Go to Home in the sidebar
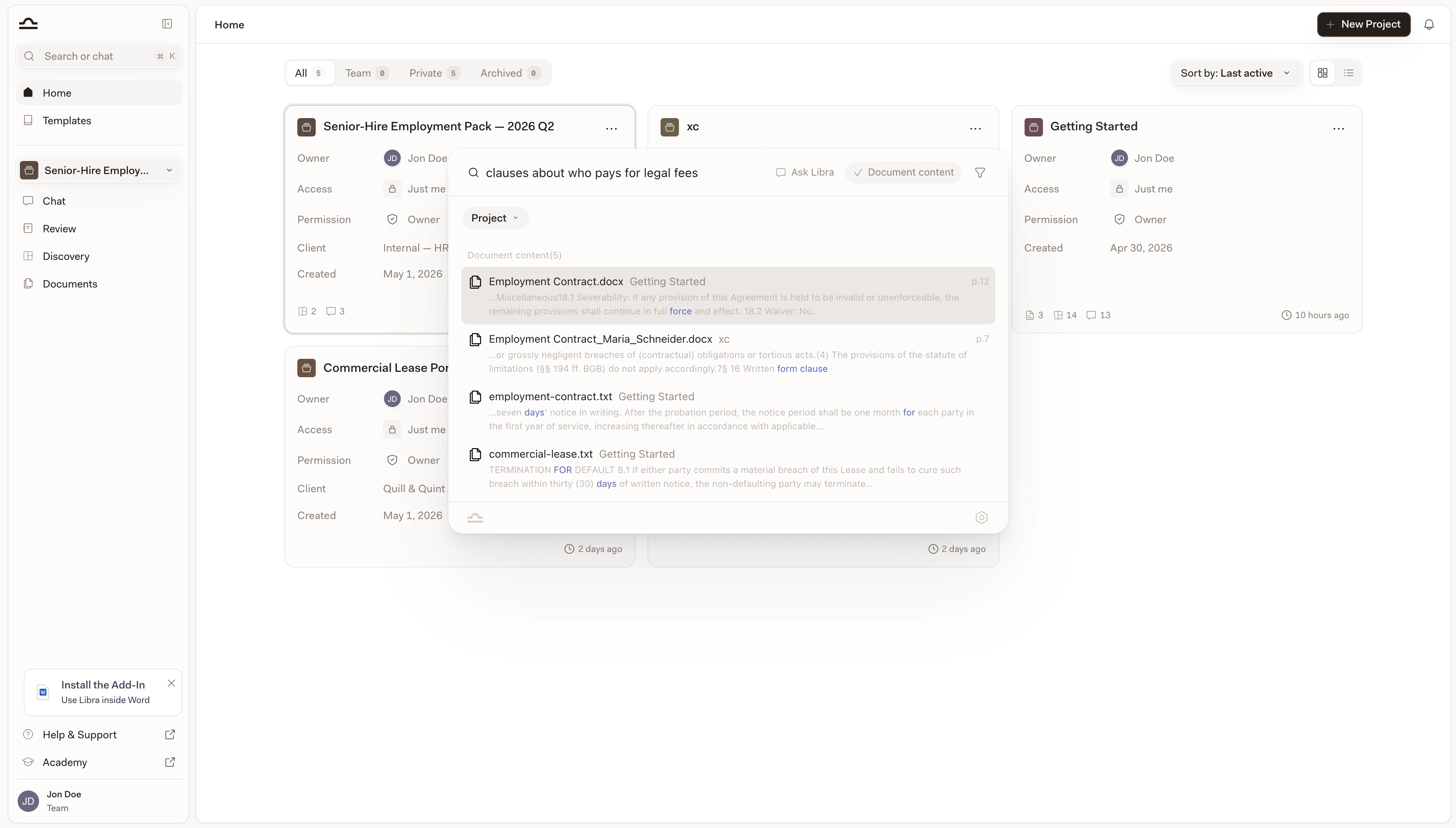 [x=99, y=93]
